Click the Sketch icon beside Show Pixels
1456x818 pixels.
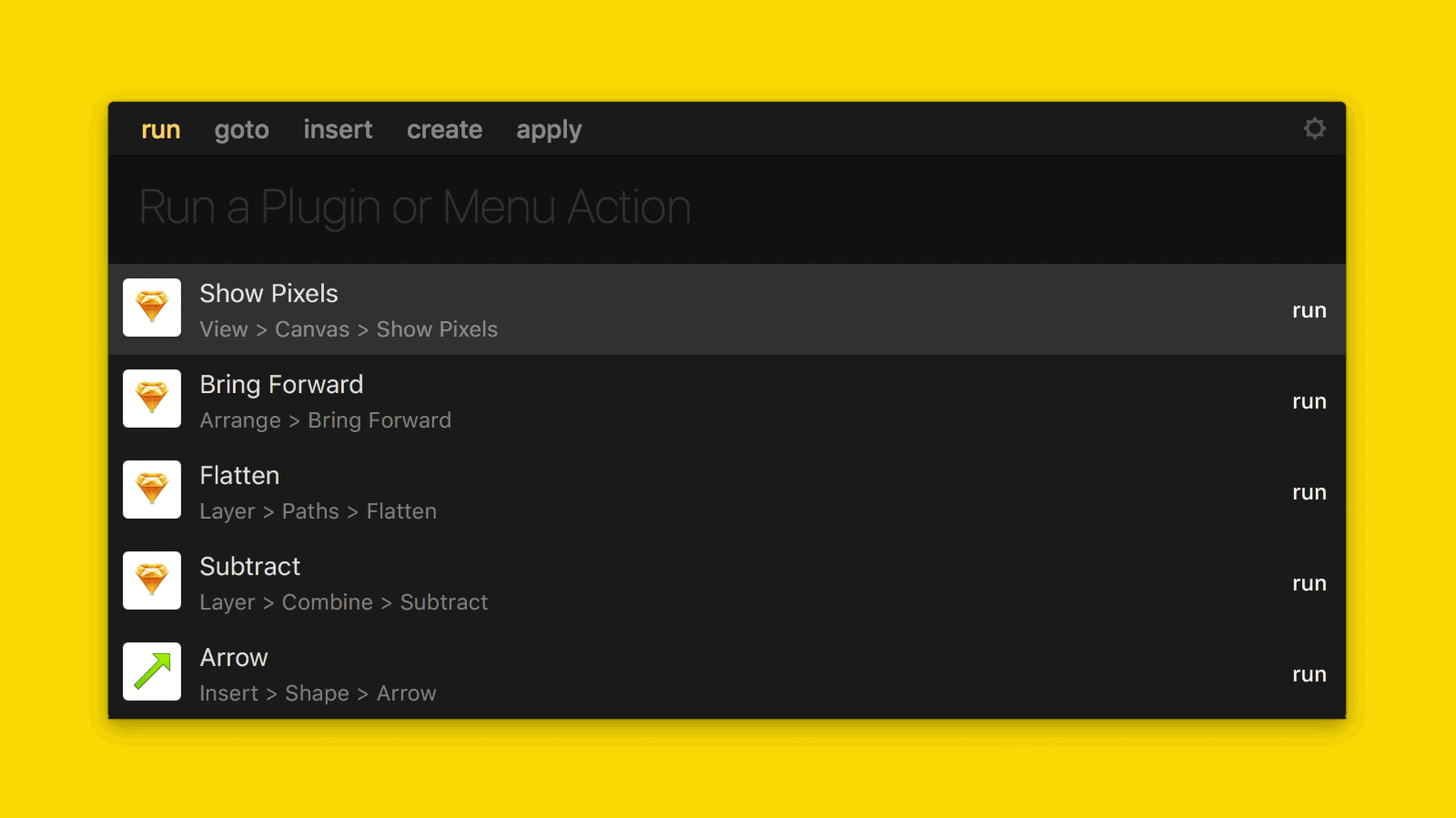[152, 308]
